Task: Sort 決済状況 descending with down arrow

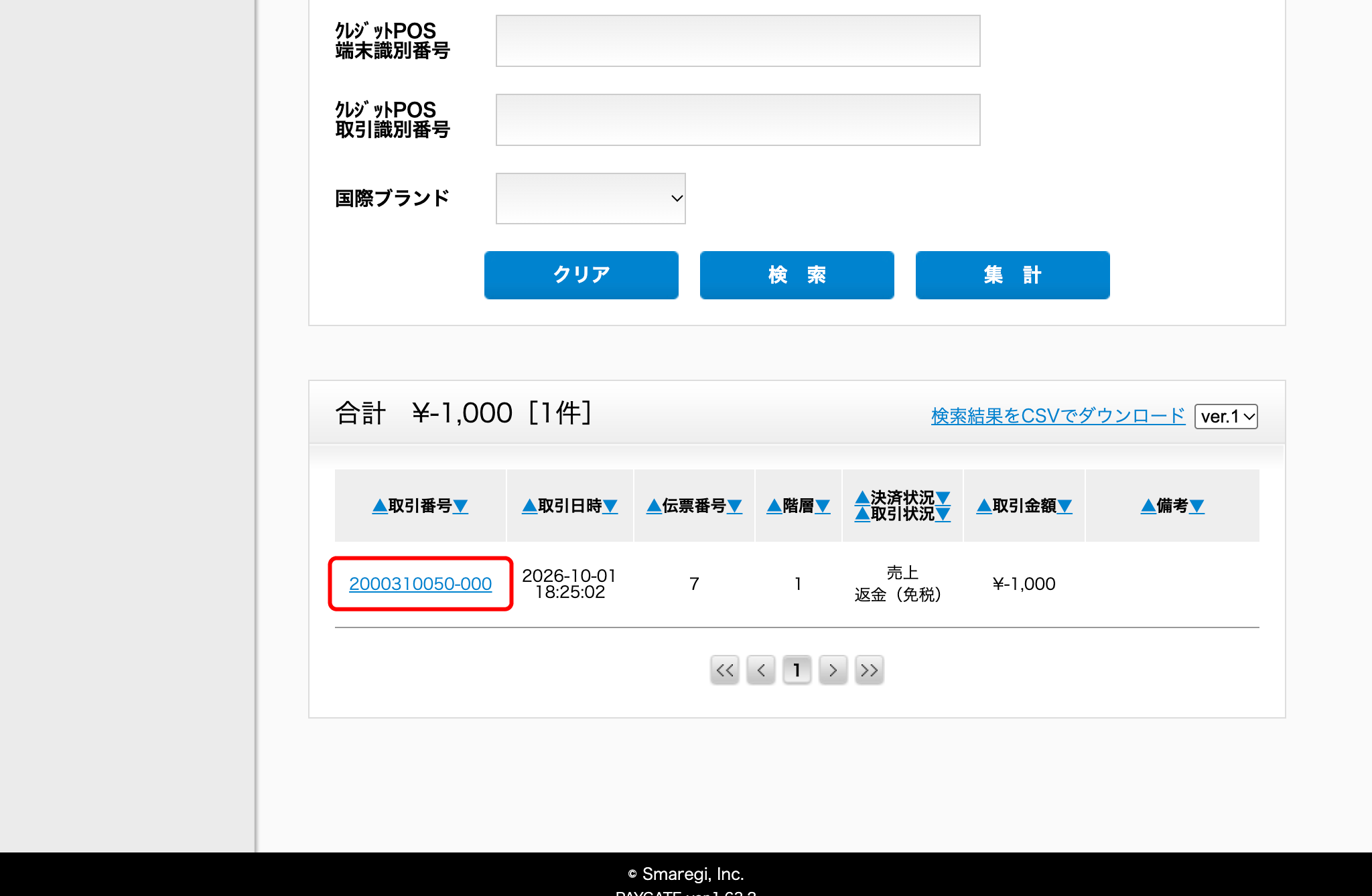Action: tap(943, 498)
